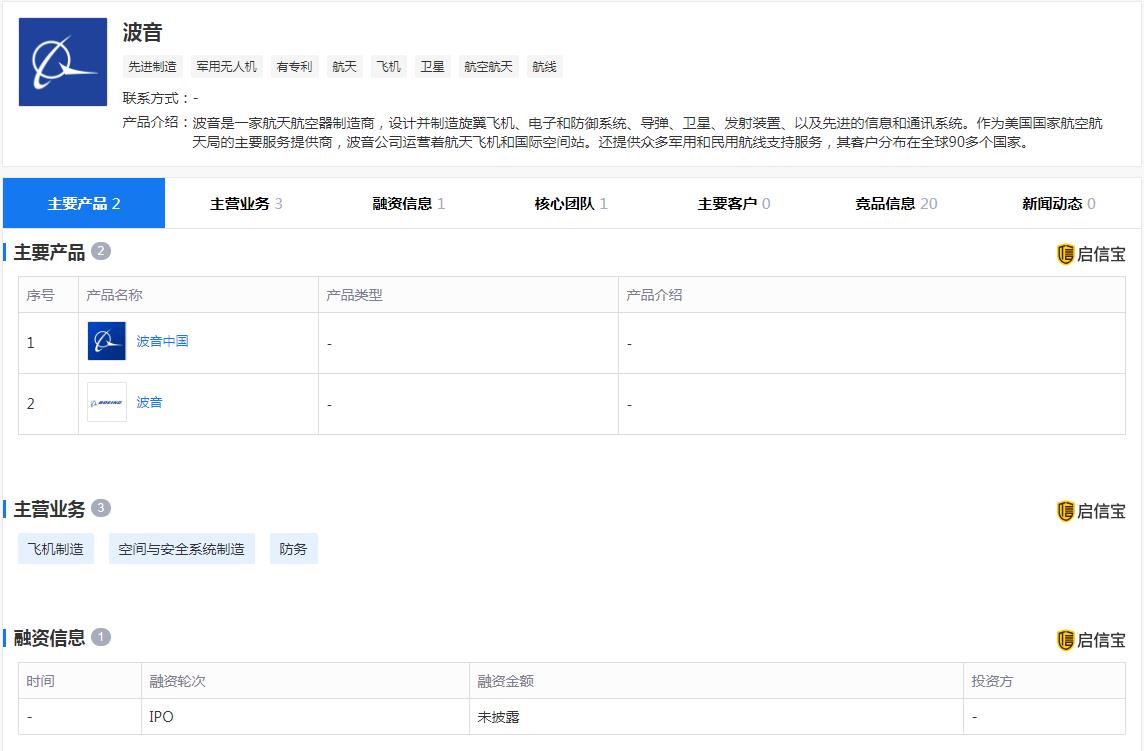Click the 飞机制造 business tag
The height and width of the screenshot is (751, 1144).
[x=55, y=549]
